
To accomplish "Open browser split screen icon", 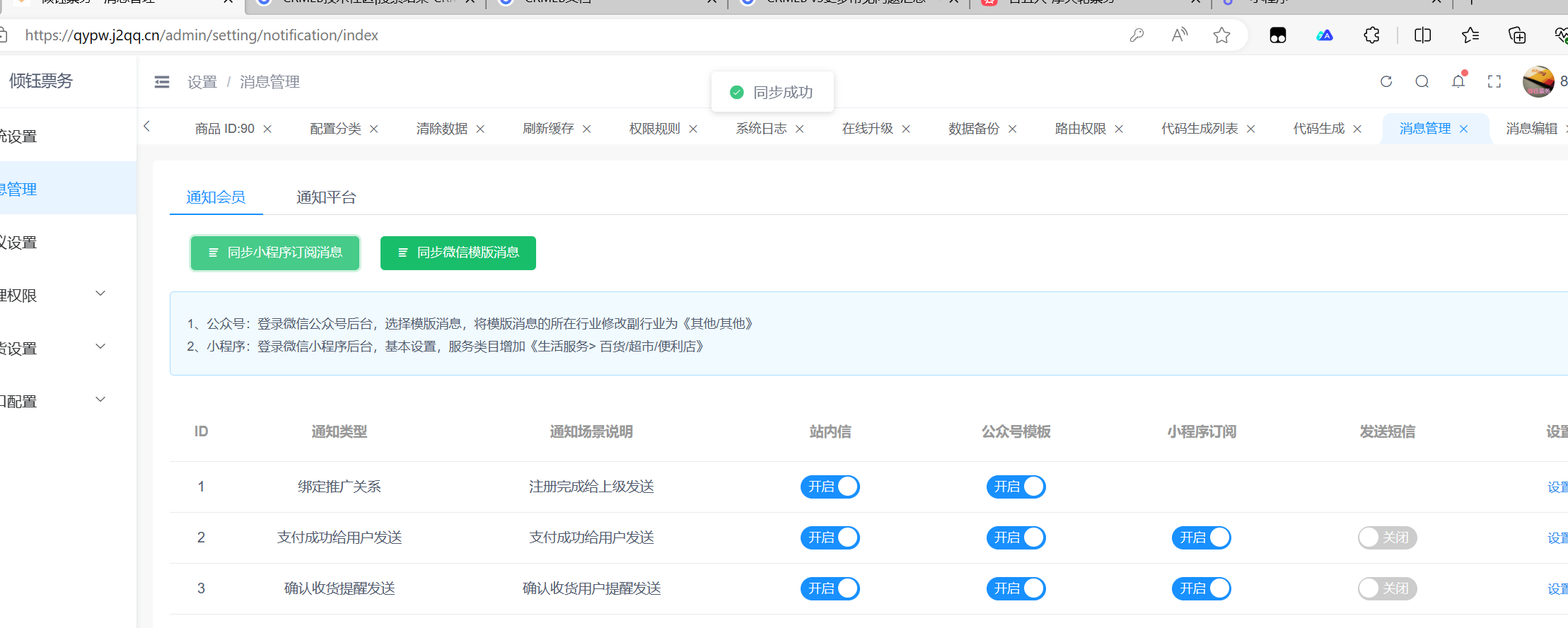I will [x=1422, y=35].
